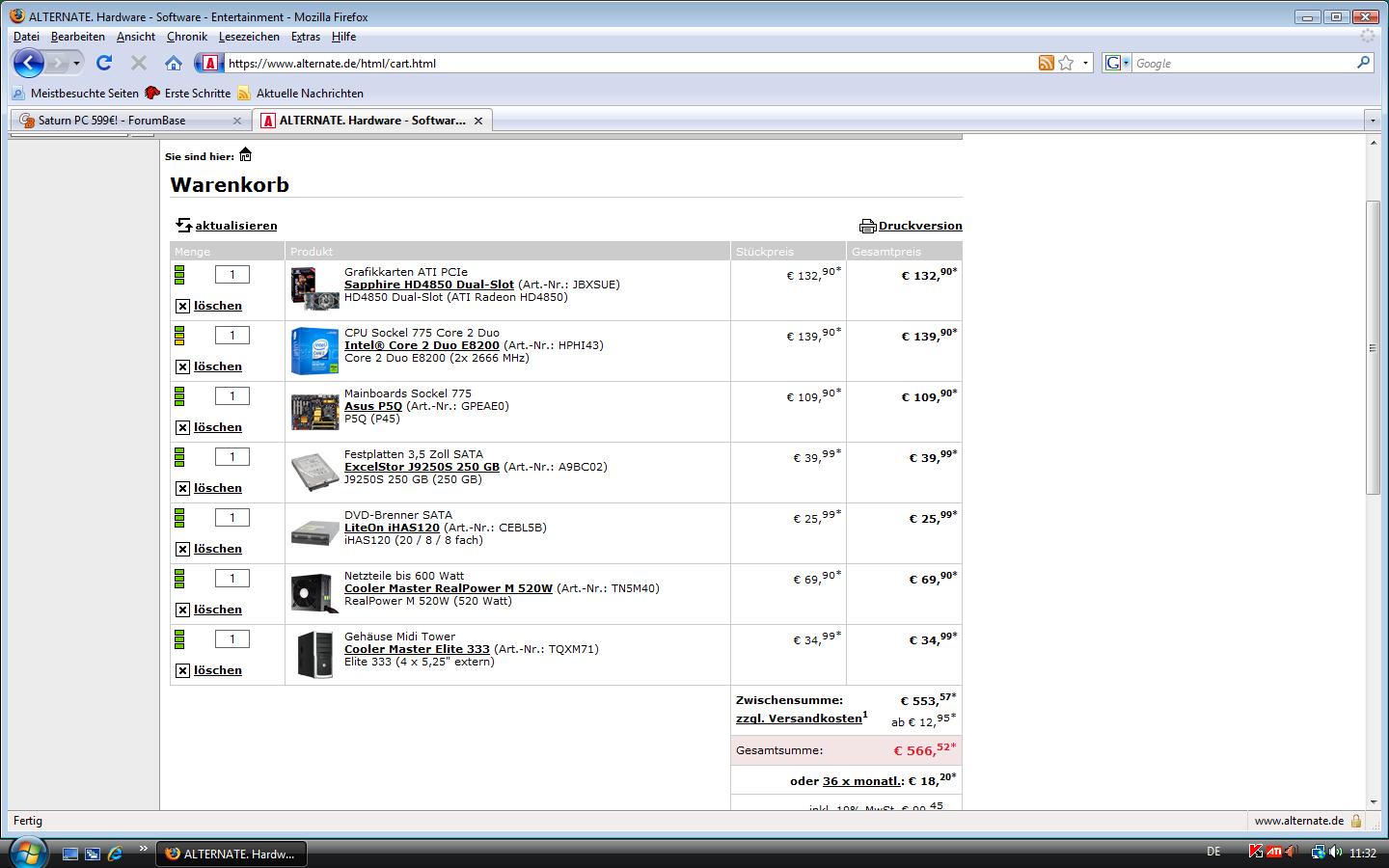Screen dimensions: 1389x868
Task: Click the X icon for Asus P5Q row
Action: tap(182, 427)
